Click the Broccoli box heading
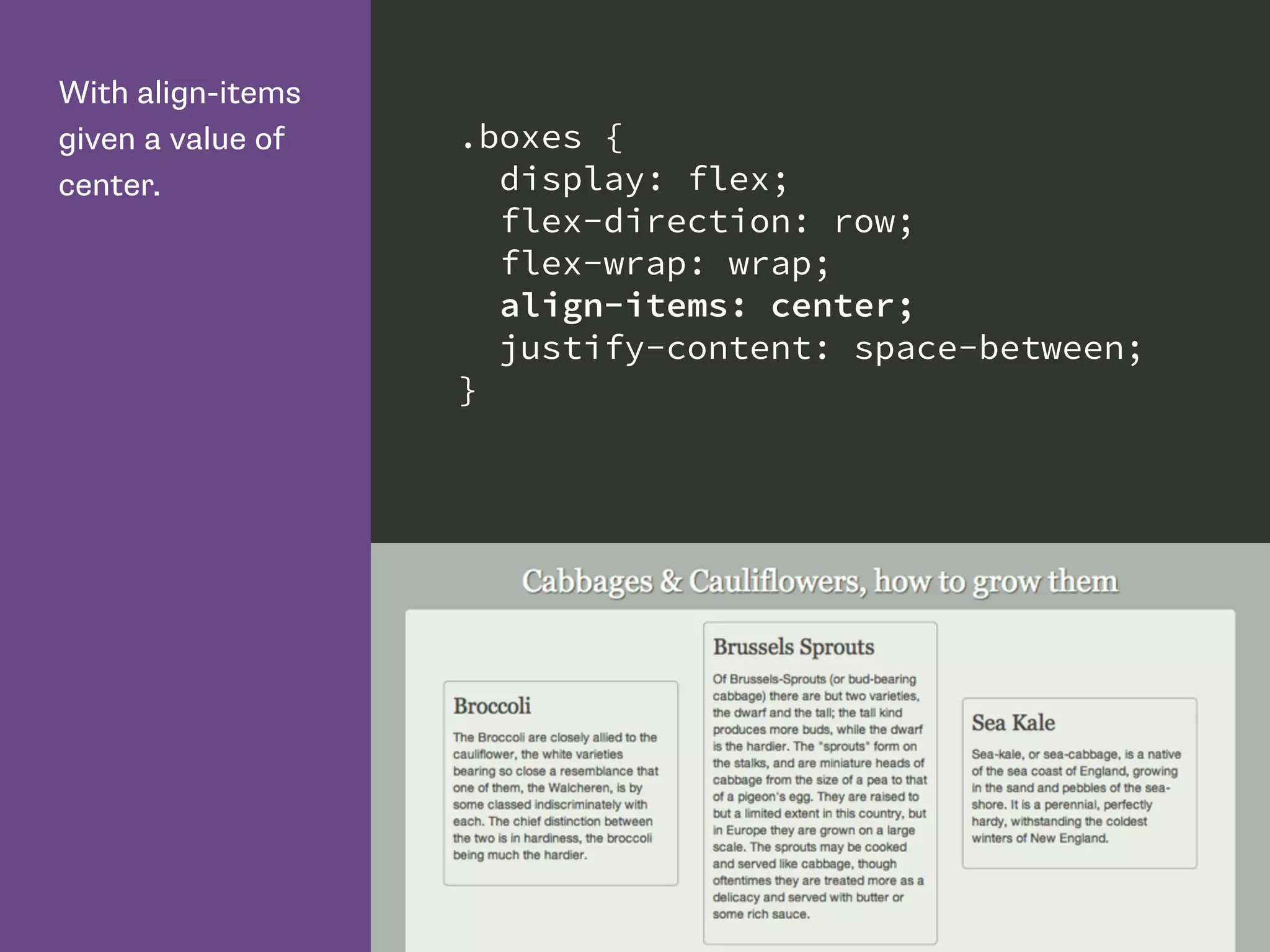This screenshot has width=1270, height=952. pos(492,706)
